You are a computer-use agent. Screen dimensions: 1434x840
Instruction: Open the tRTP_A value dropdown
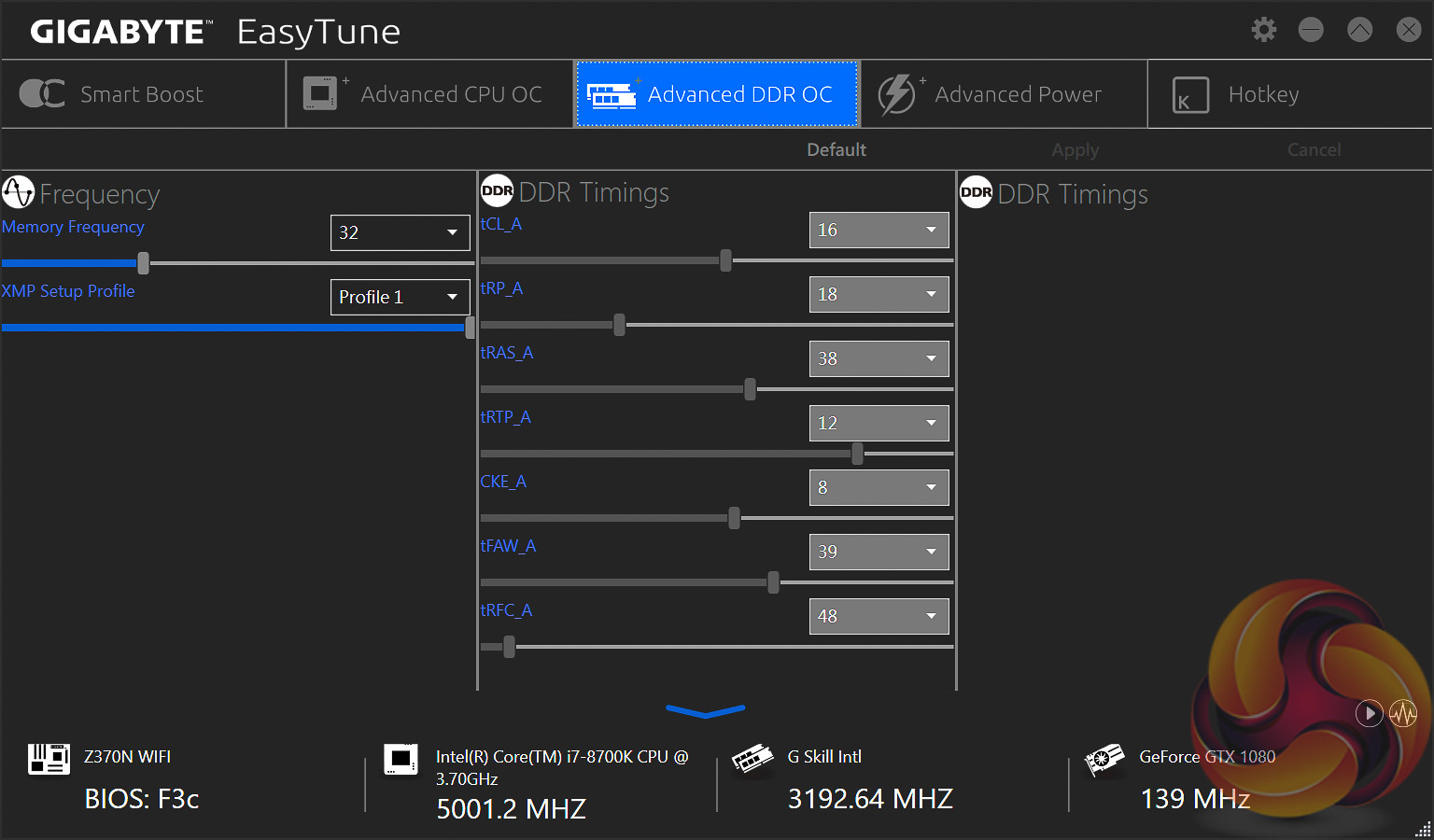click(x=879, y=423)
